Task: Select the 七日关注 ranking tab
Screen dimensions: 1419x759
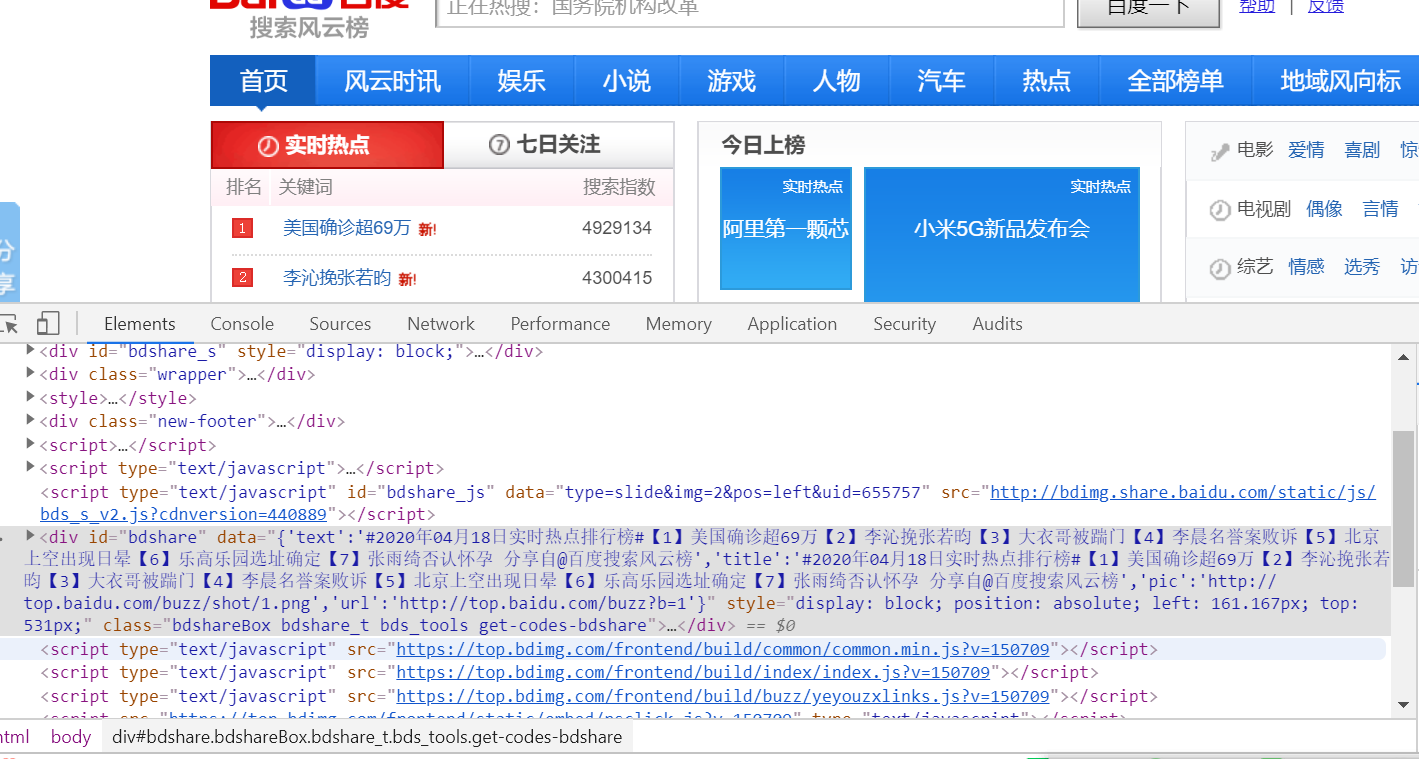Action: coord(559,145)
